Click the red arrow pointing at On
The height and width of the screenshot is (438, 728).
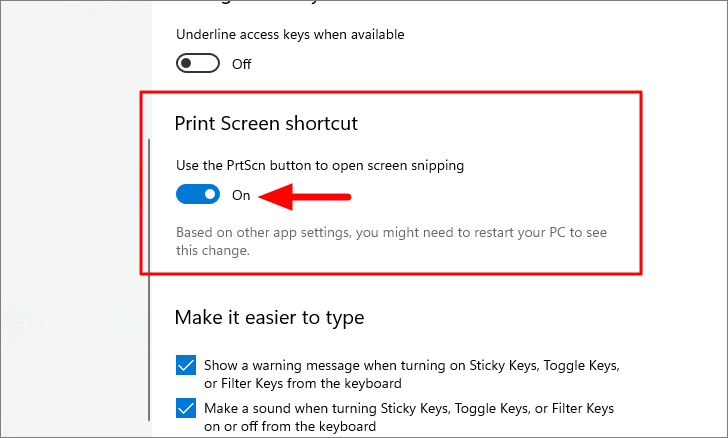[305, 197]
